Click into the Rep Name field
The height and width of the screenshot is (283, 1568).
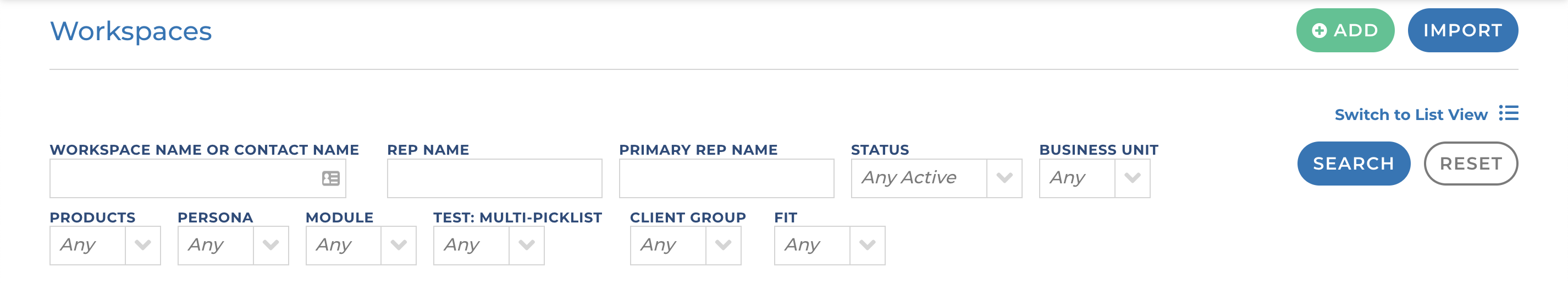pos(494,178)
